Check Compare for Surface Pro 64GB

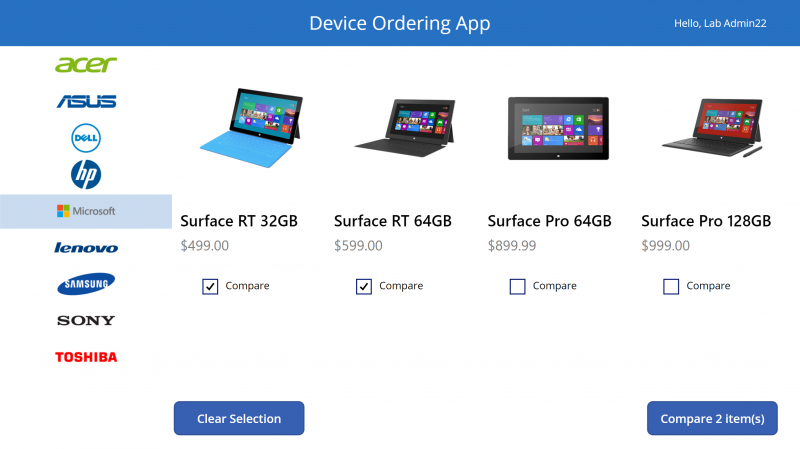517,286
